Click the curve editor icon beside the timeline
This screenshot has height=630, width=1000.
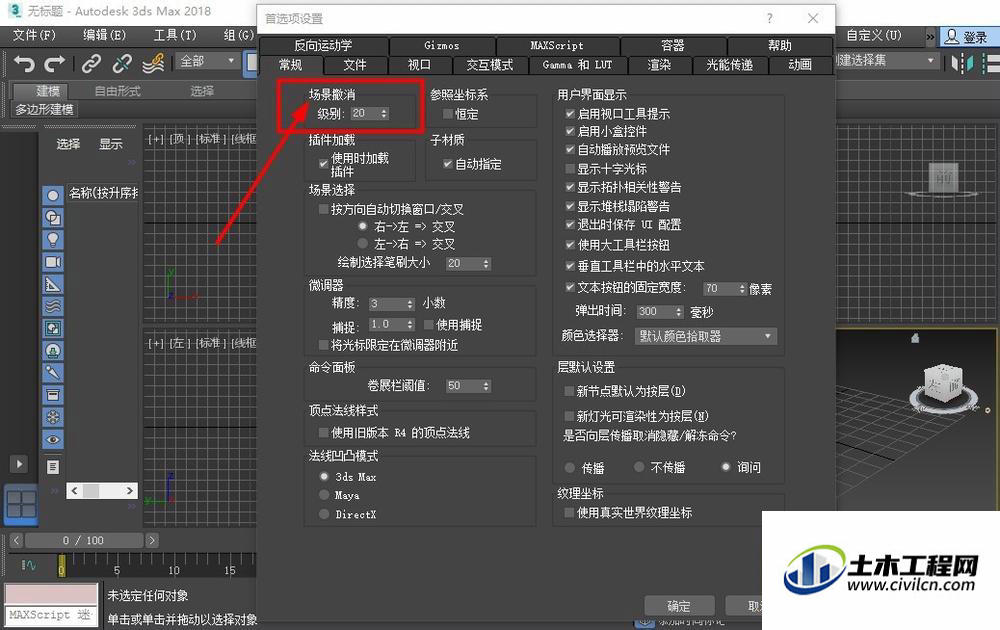tap(29, 565)
